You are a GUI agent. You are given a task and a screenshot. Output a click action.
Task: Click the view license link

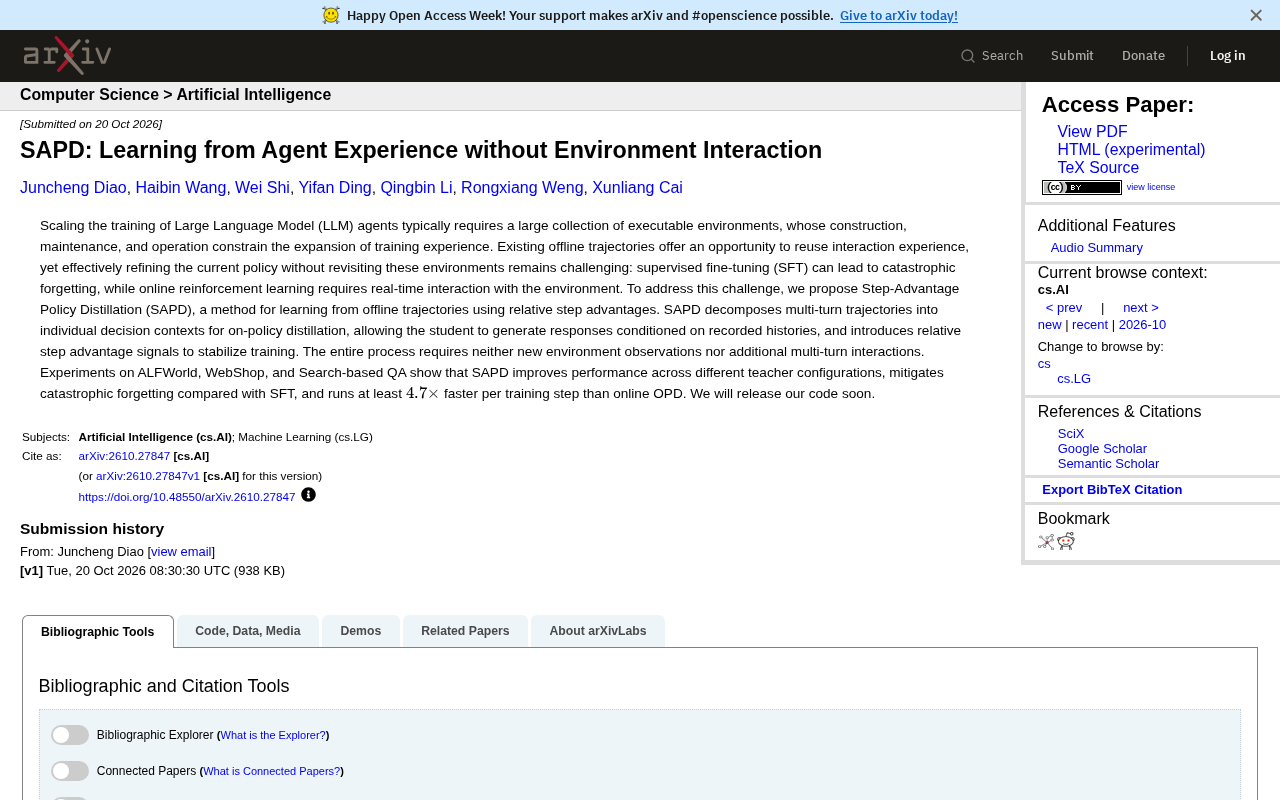1151,187
